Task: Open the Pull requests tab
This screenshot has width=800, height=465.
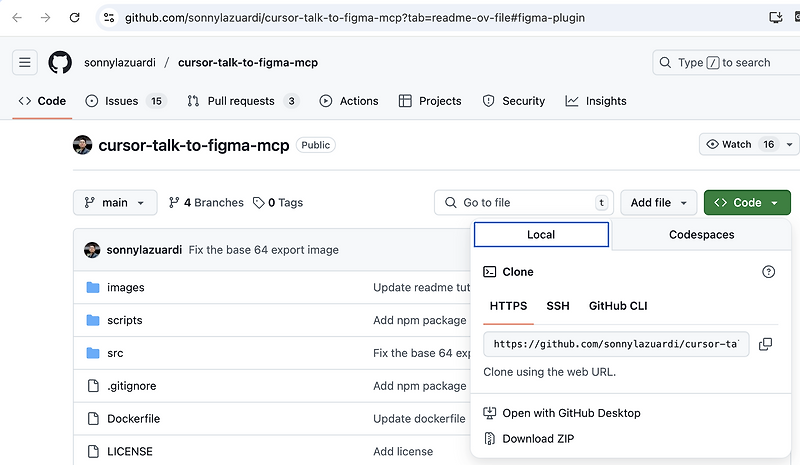Action: point(242,101)
